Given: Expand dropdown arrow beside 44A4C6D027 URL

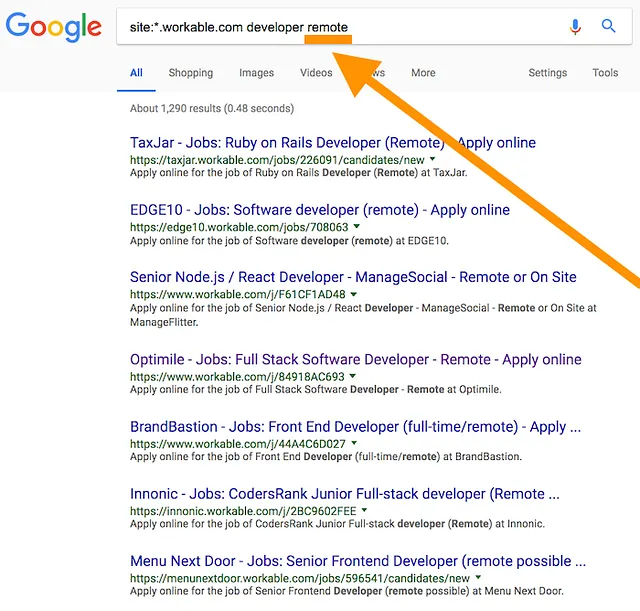Looking at the screenshot, I should pyautogui.click(x=354, y=443).
